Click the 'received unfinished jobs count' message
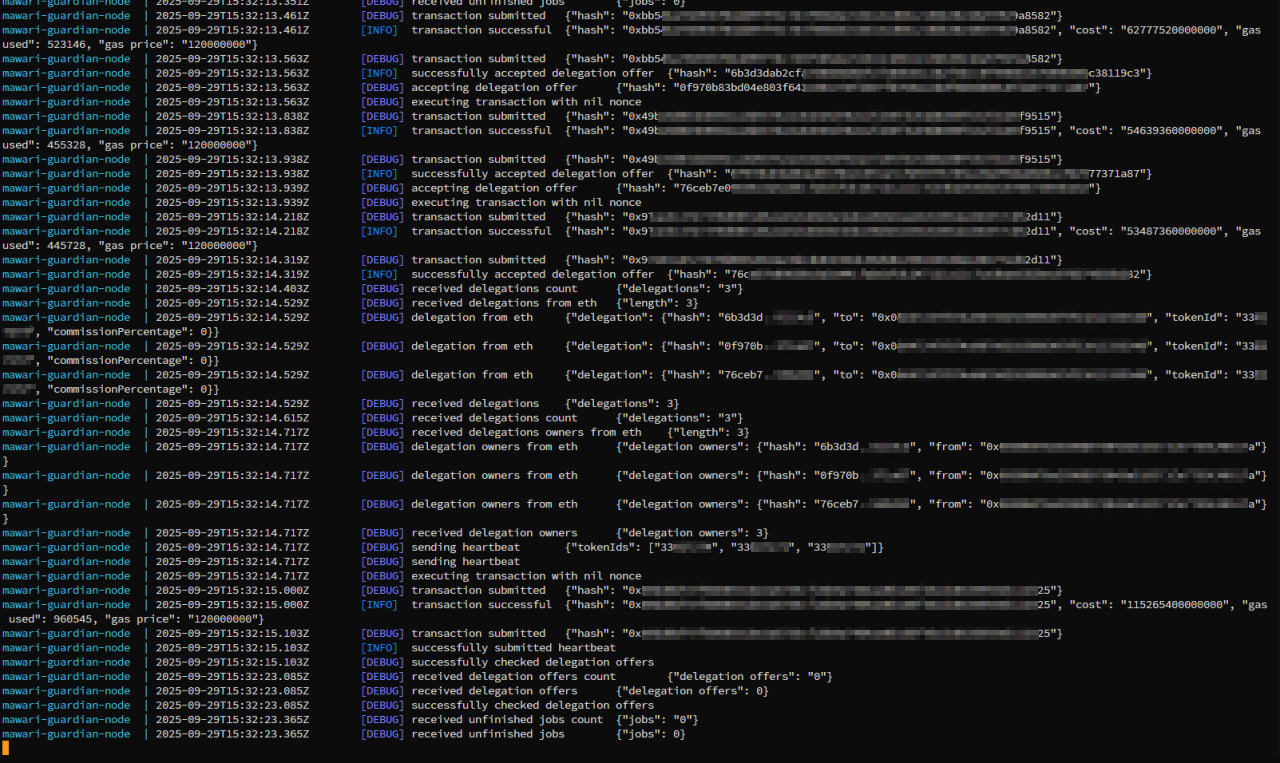This screenshot has height=763, width=1280. [x=507, y=720]
